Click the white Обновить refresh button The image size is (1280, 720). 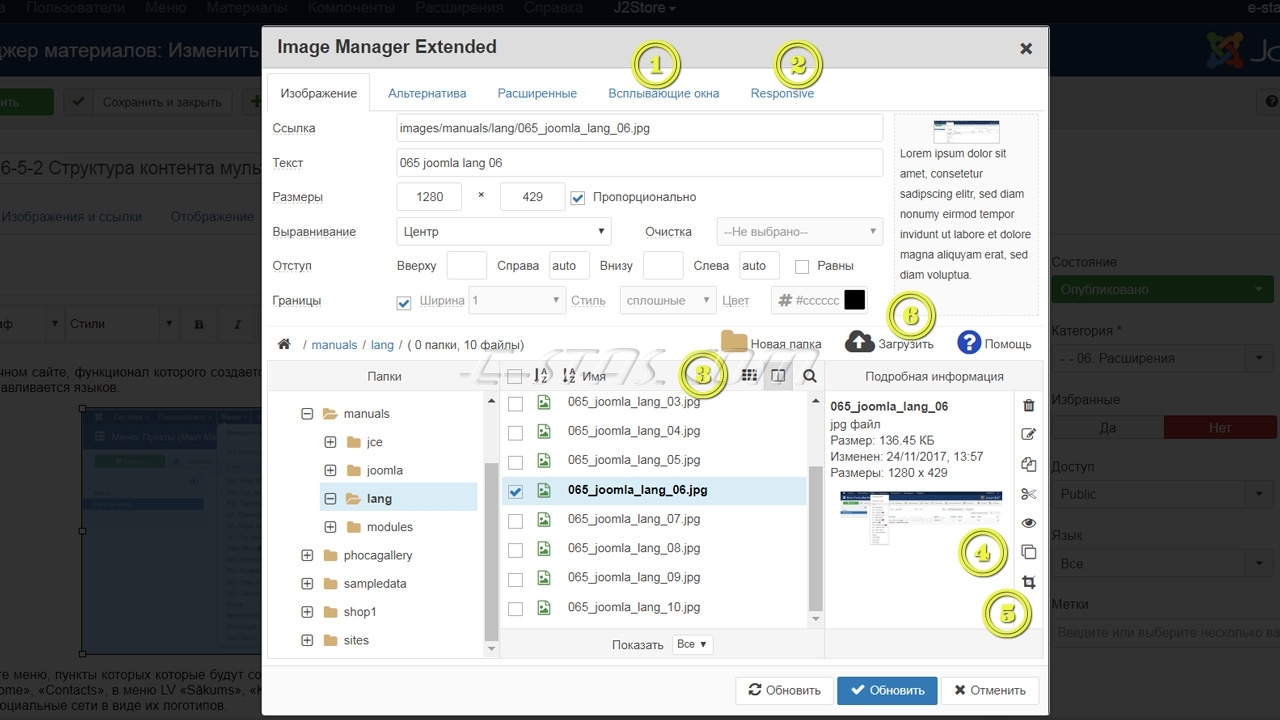[784, 690]
